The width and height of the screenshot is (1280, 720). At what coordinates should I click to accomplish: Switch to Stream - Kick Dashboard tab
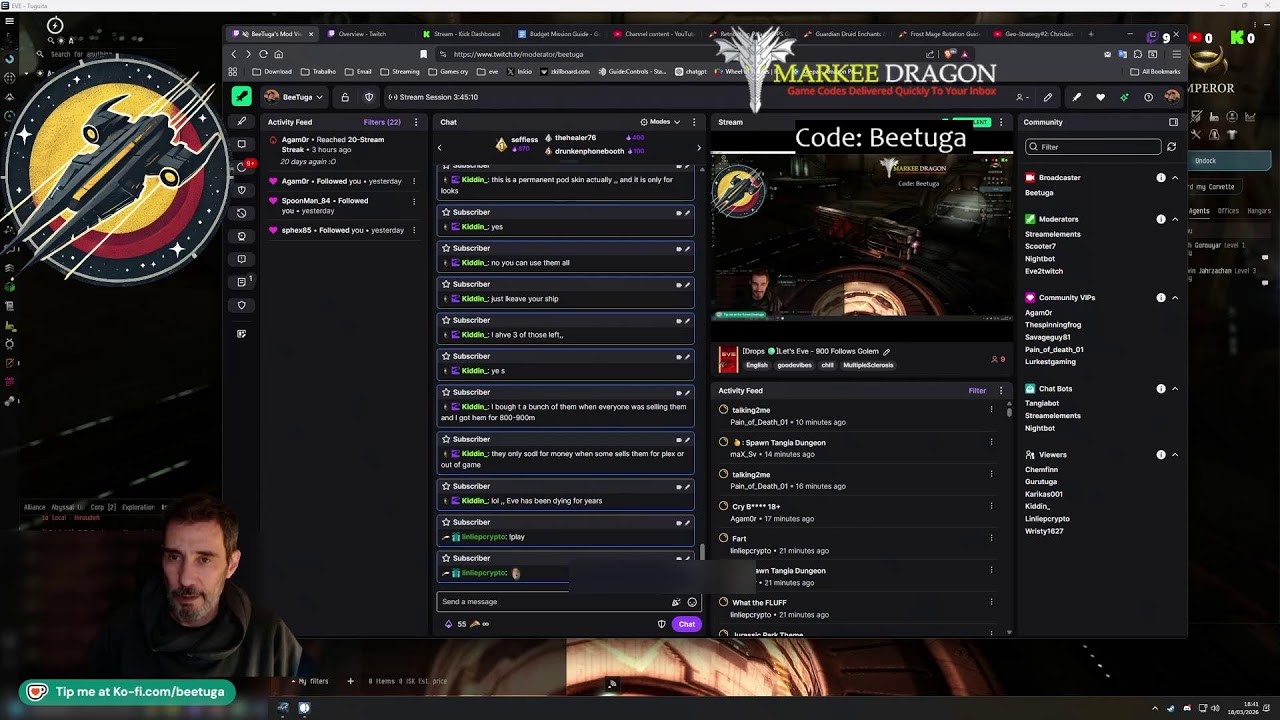466,34
